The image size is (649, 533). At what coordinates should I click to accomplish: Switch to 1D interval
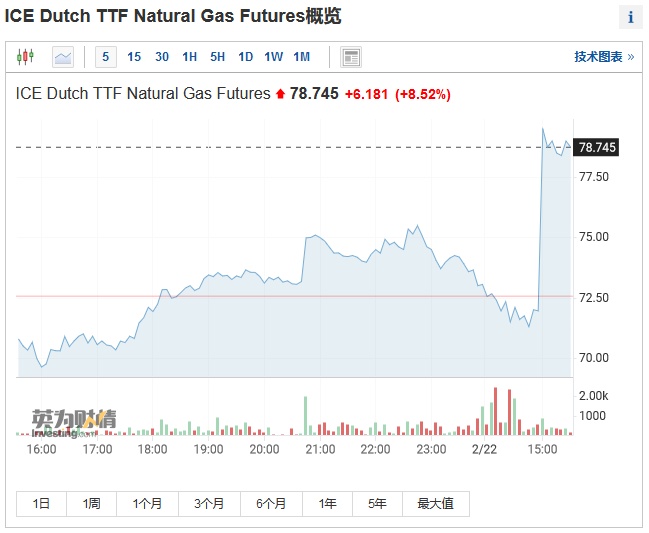click(x=246, y=57)
